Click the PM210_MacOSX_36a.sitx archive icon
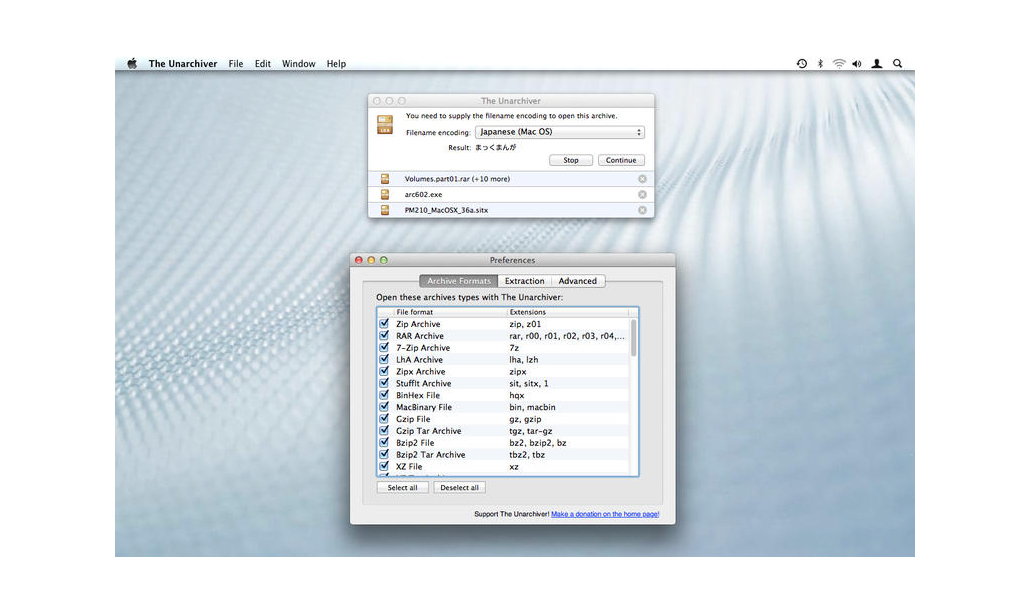The height and width of the screenshot is (615, 1030). (384, 211)
